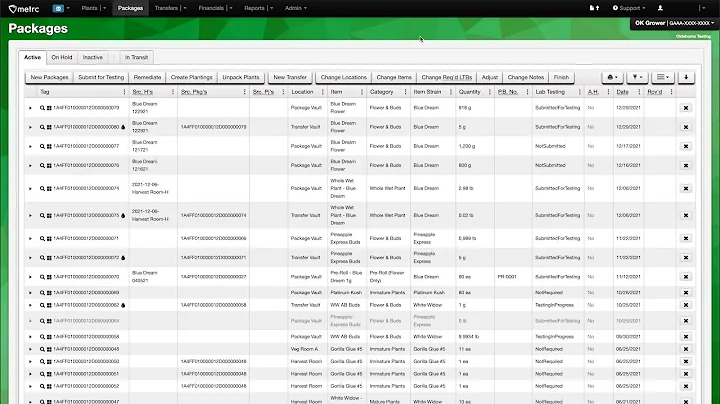Viewport: 720px width, 404px height.
Task: Click magnifier icon for package ending 0077
Action: tap(42, 146)
